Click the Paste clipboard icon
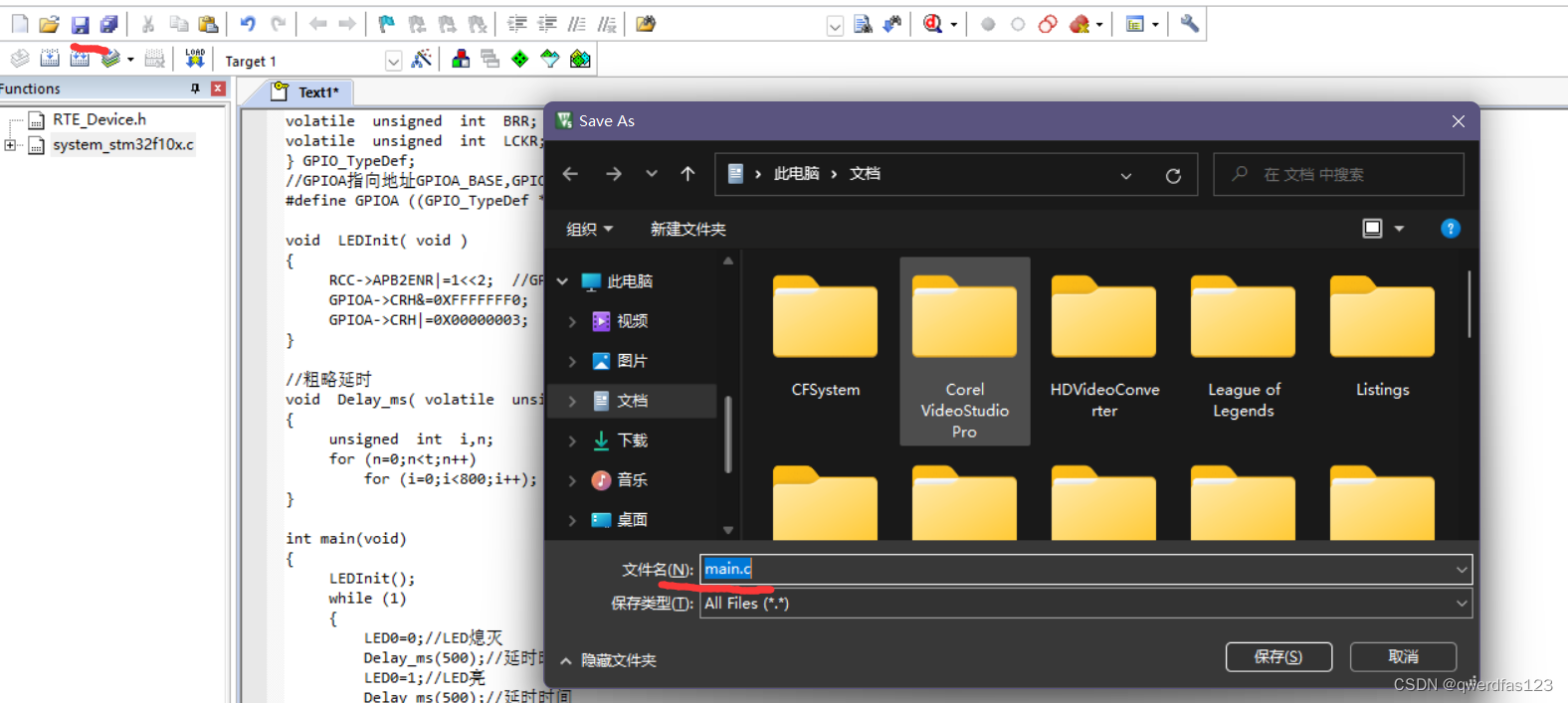Image resolution: width=1568 pixels, height=703 pixels. click(x=208, y=24)
